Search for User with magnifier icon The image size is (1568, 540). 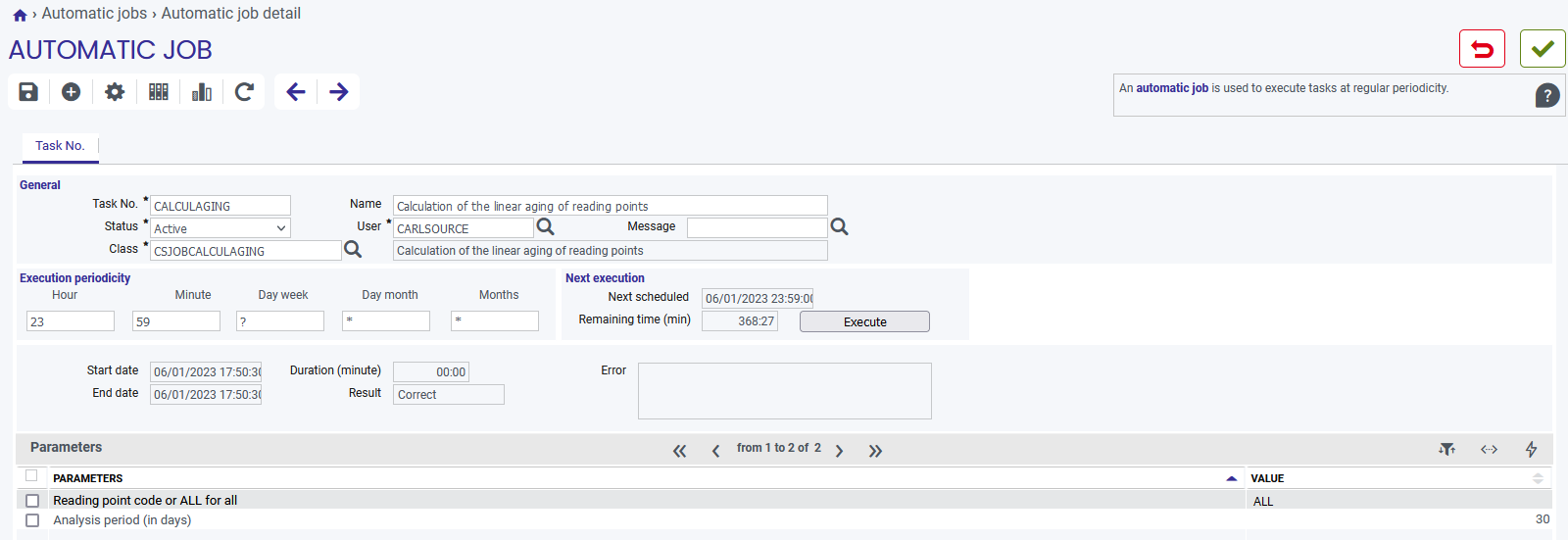pyautogui.click(x=546, y=227)
